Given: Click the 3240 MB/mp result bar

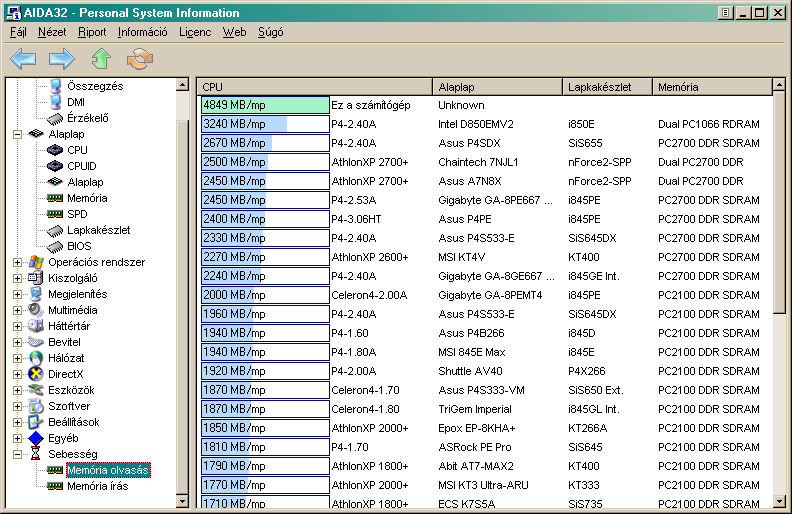Looking at the screenshot, I should 265,124.
